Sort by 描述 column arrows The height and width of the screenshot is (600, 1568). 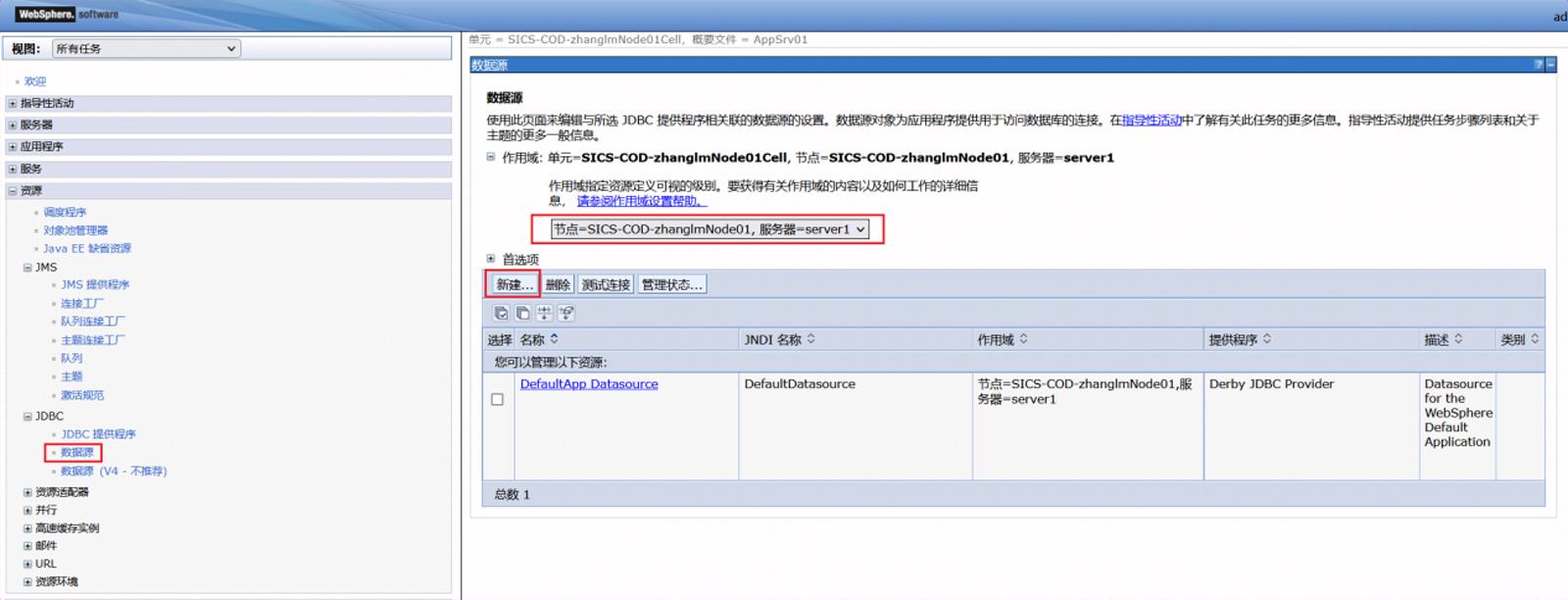(x=1457, y=338)
